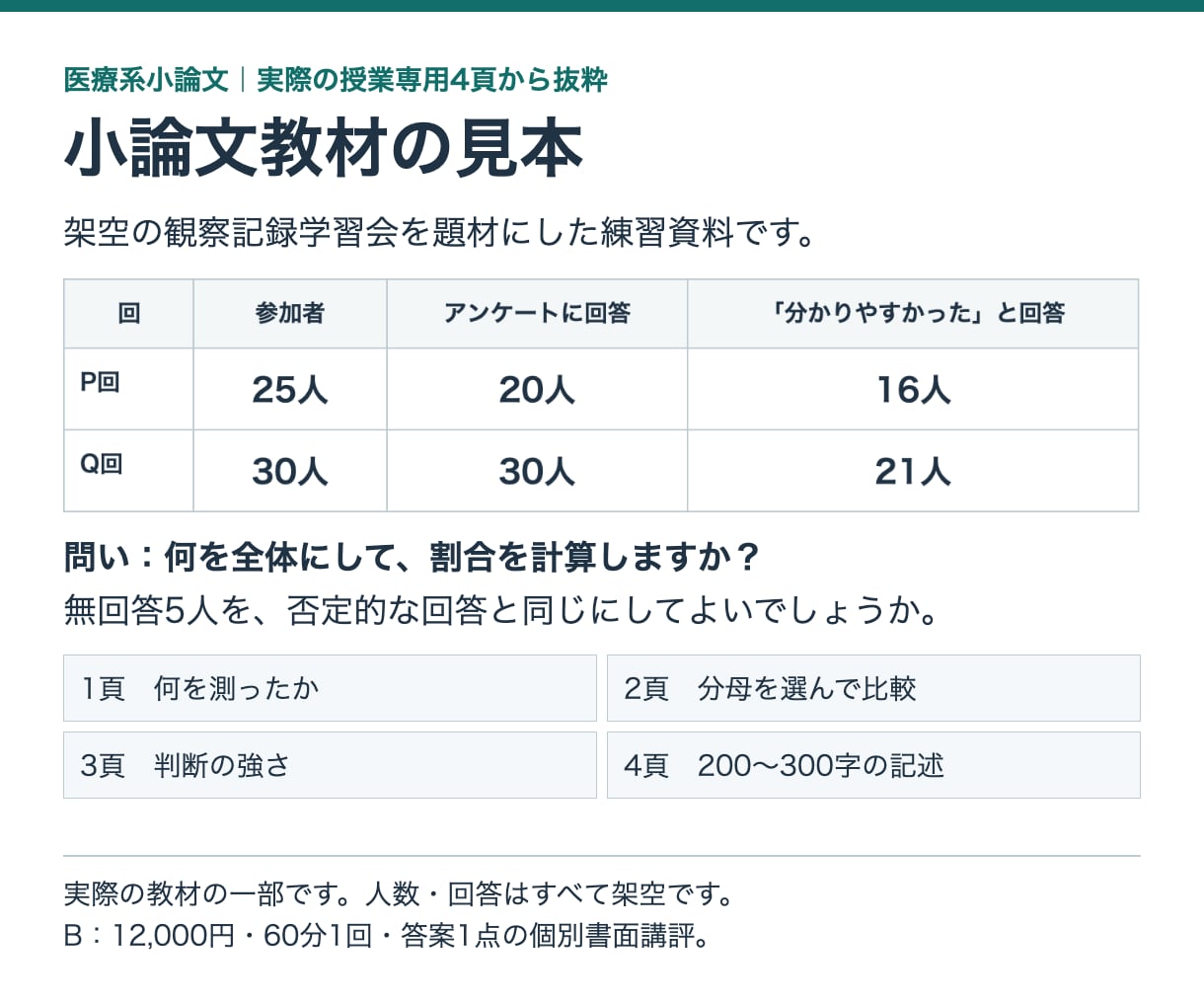Open the box 2頁 分母を選んで比較
Viewport: 1204px width, 1003px height.
coord(873,688)
